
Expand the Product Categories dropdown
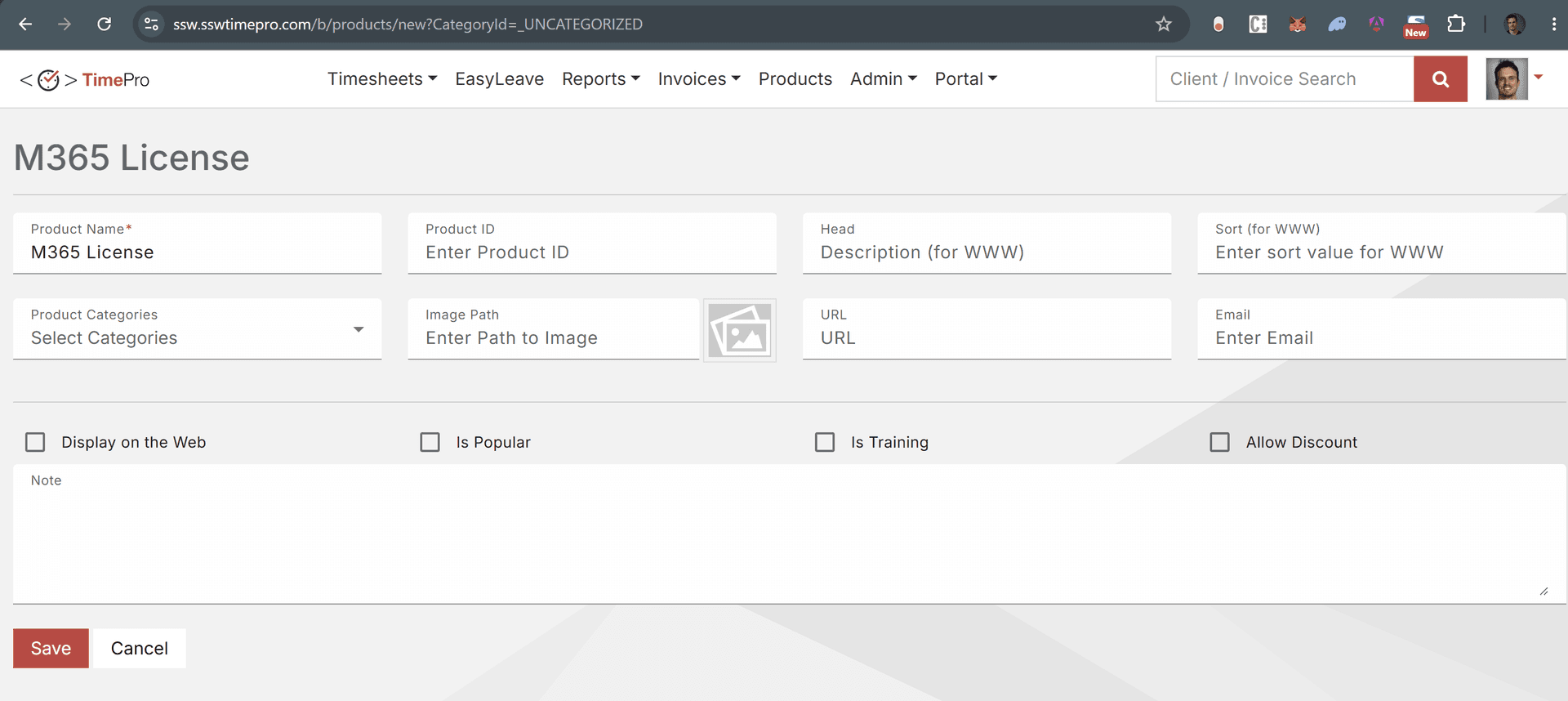(198, 328)
